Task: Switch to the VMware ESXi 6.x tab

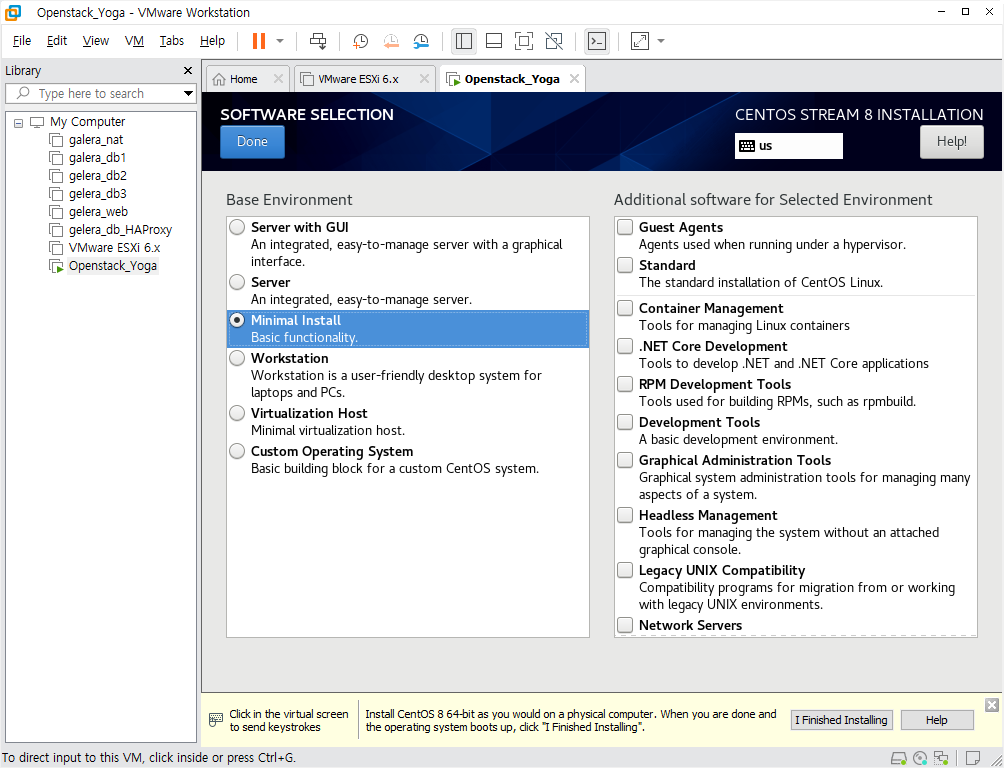Action: tap(359, 79)
